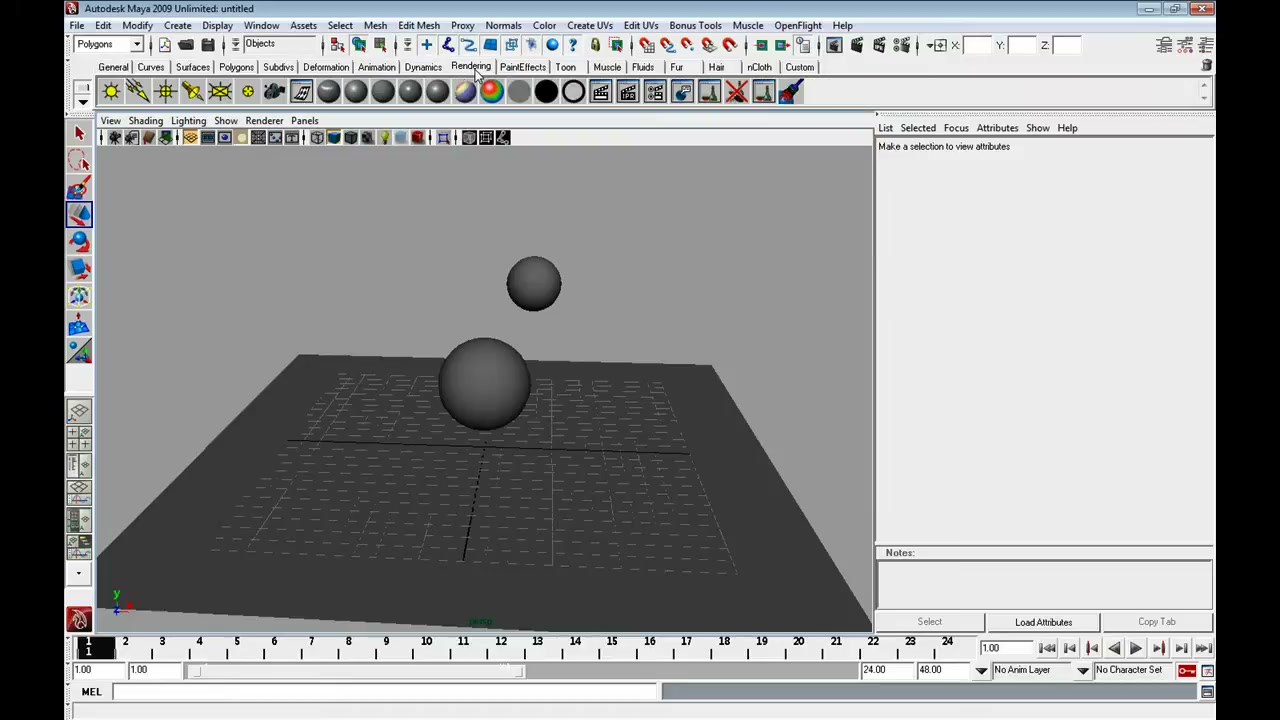Toggle the resolution gate icon
This screenshot has width=1280, height=720.
[x=224, y=138]
